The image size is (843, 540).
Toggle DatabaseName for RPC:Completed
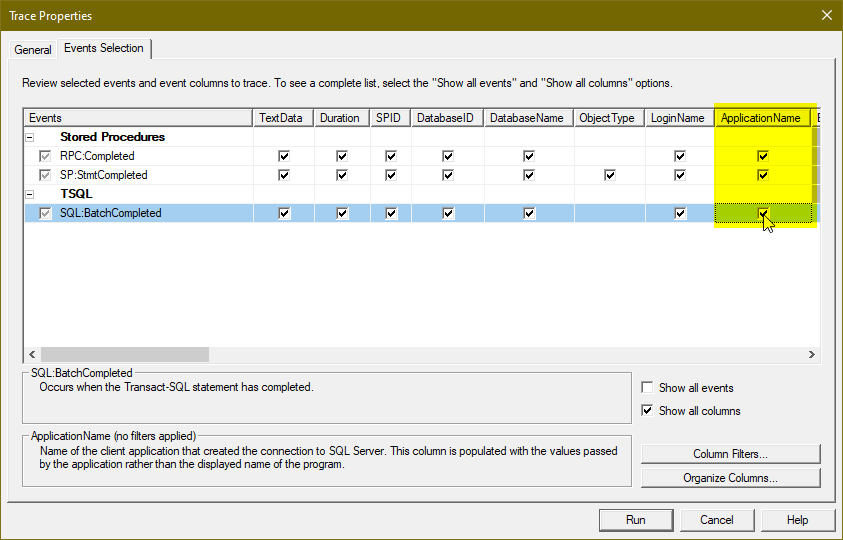point(529,156)
